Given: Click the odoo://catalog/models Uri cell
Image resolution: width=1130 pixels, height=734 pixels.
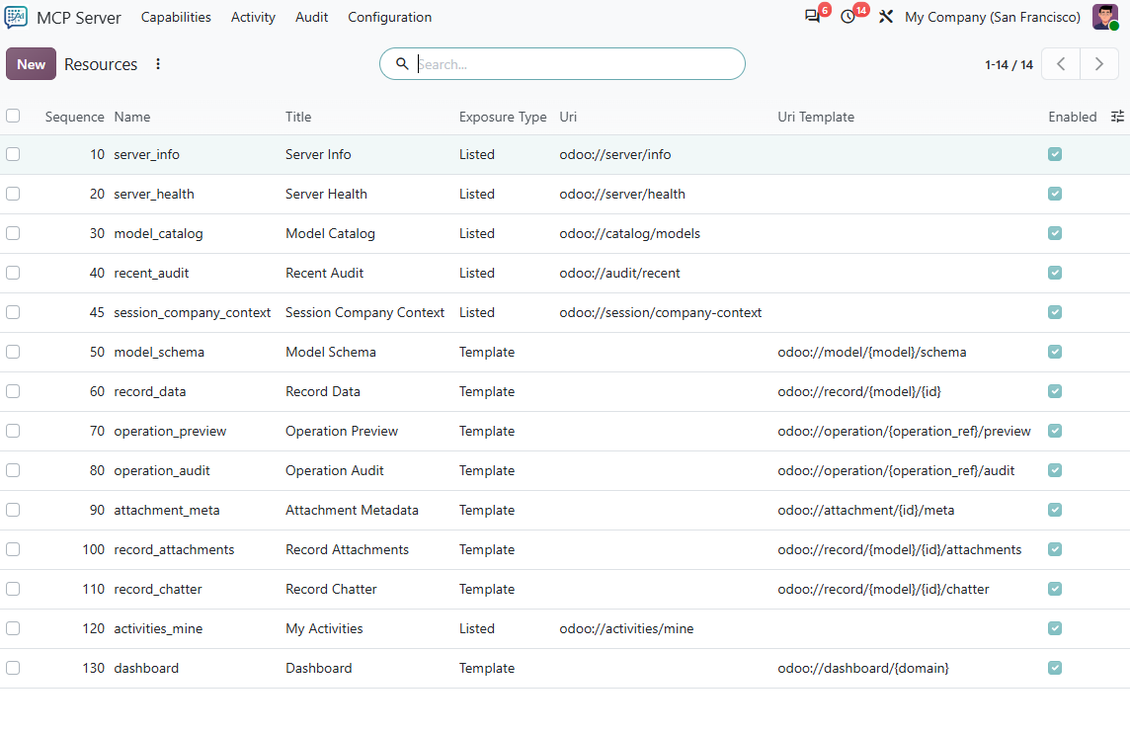Looking at the screenshot, I should coord(629,233).
